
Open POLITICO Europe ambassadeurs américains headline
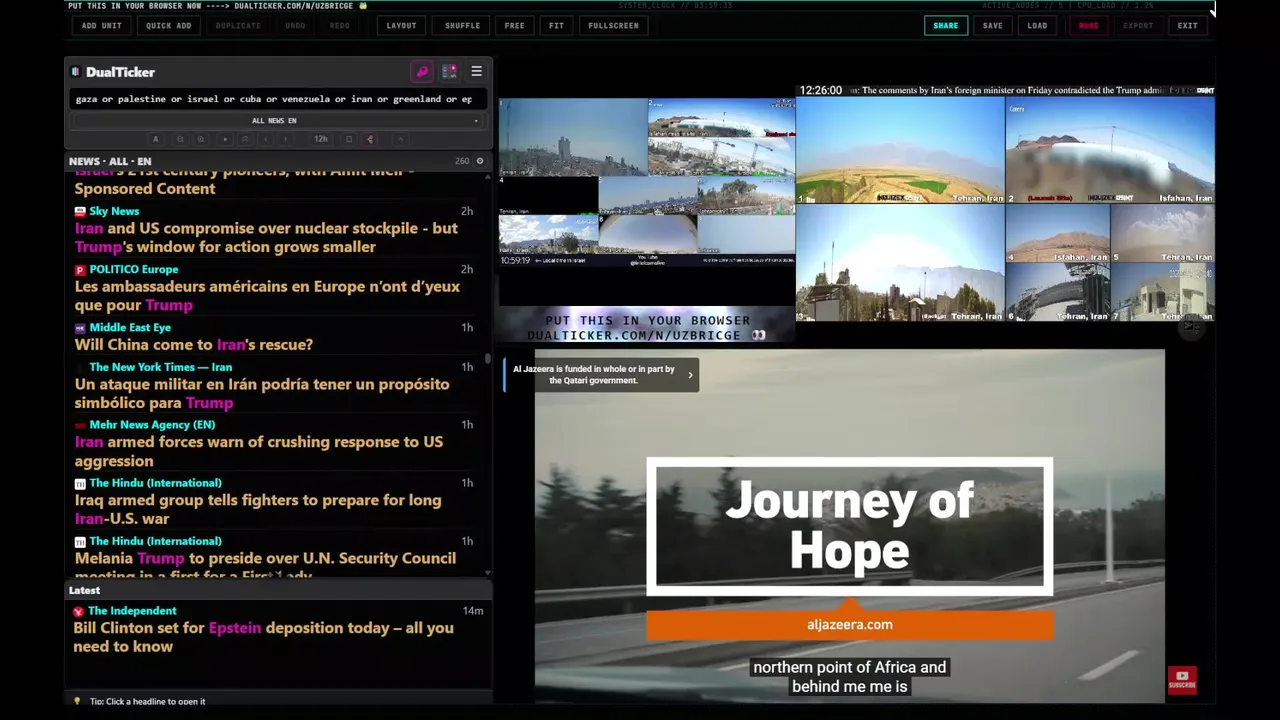tap(267, 296)
